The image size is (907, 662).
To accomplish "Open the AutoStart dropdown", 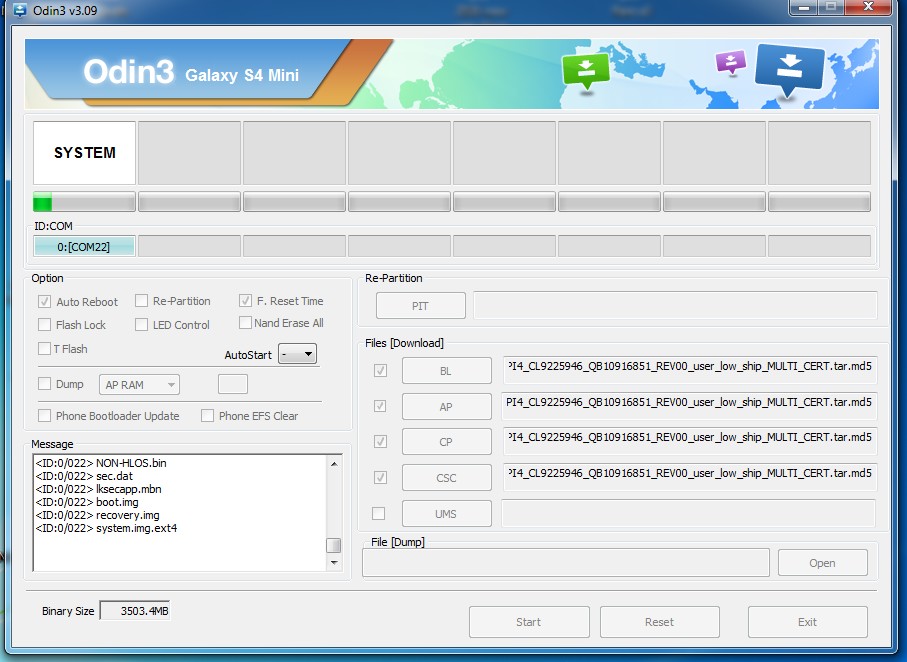I will pos(297,354).
